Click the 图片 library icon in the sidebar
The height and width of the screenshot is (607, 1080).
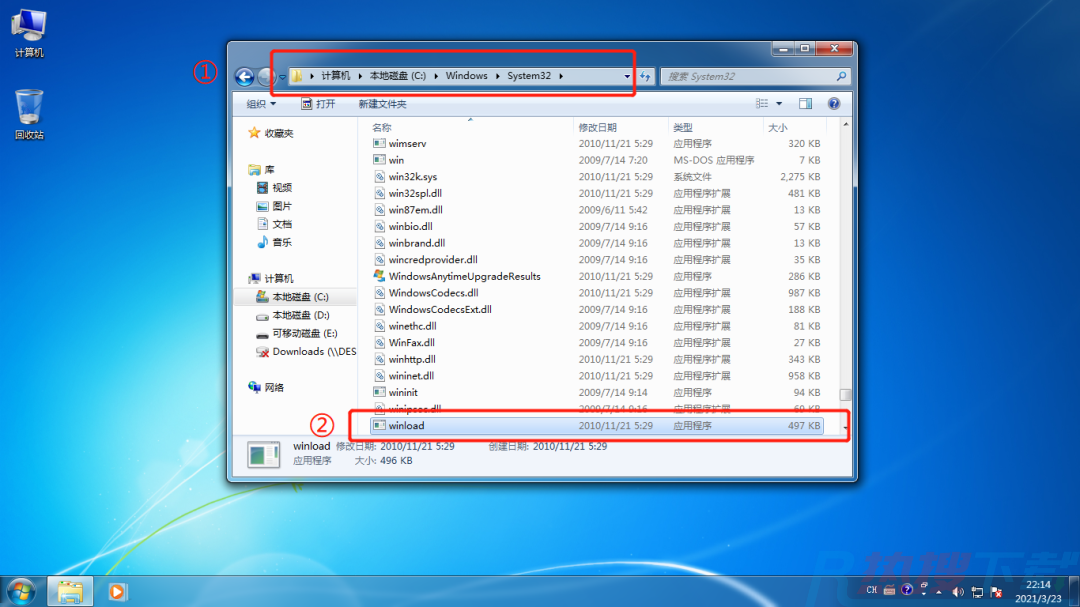[262, 206]
